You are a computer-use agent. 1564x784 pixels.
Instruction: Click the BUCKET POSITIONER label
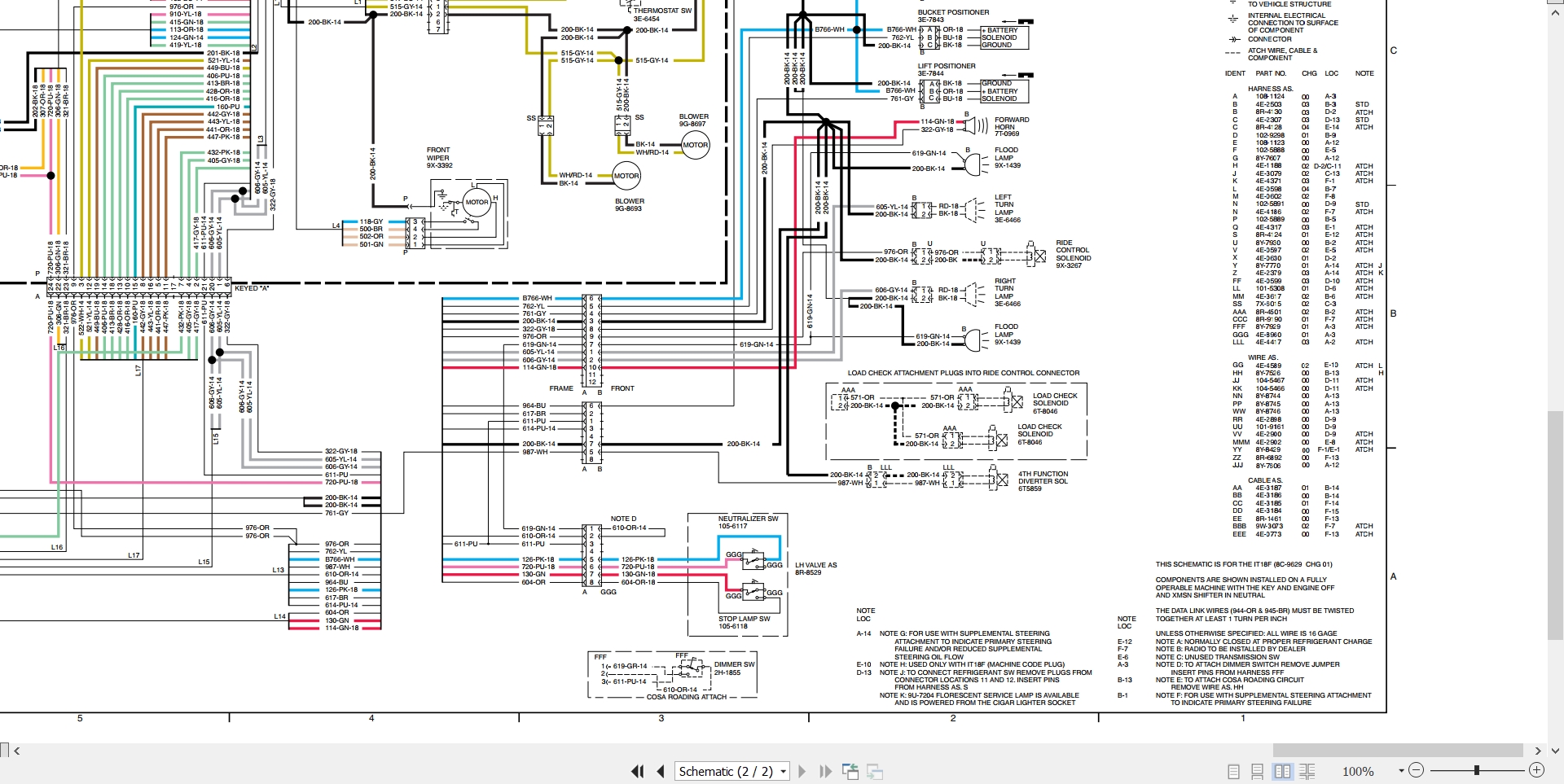coord(953,12)
